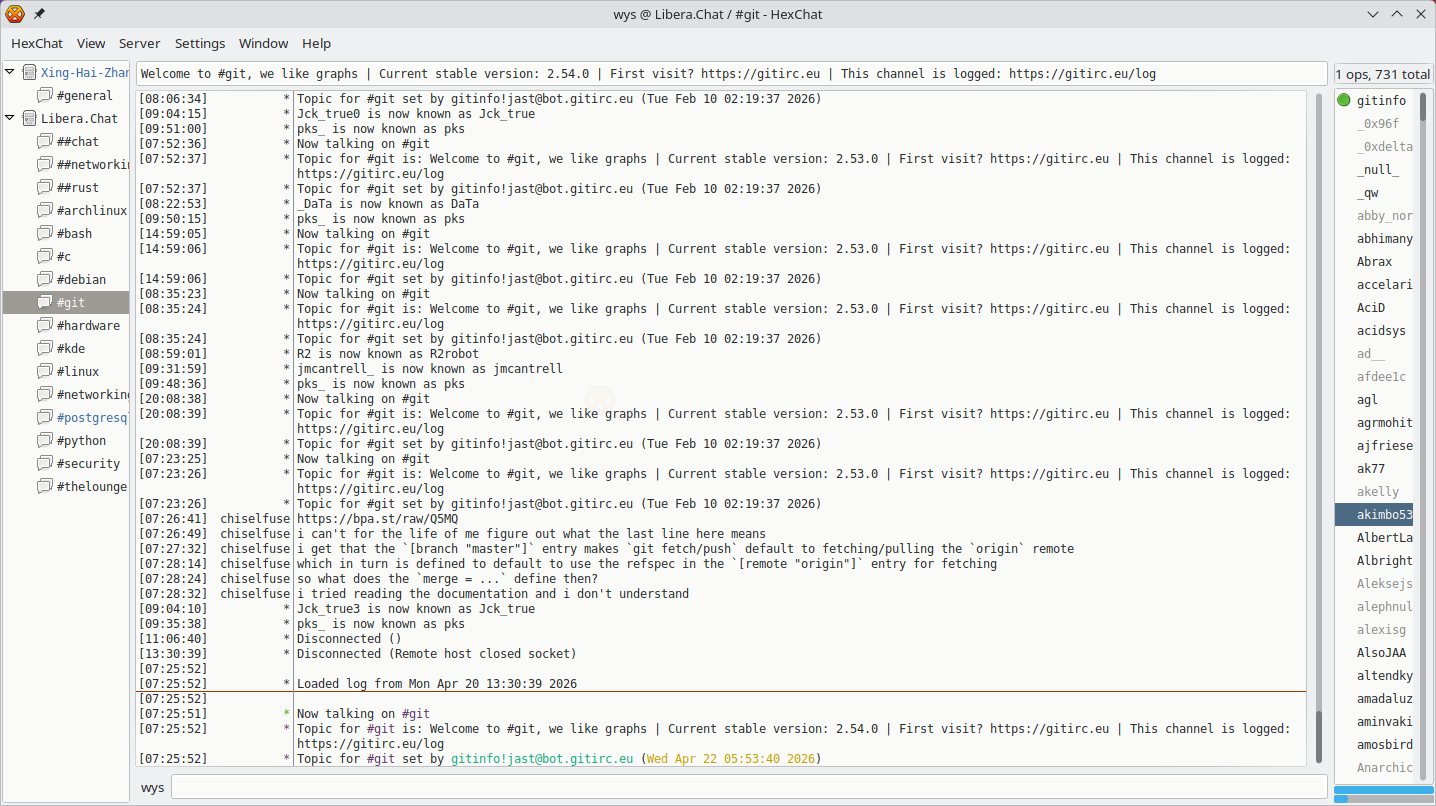Open the HexChat menu

[37, 44]
